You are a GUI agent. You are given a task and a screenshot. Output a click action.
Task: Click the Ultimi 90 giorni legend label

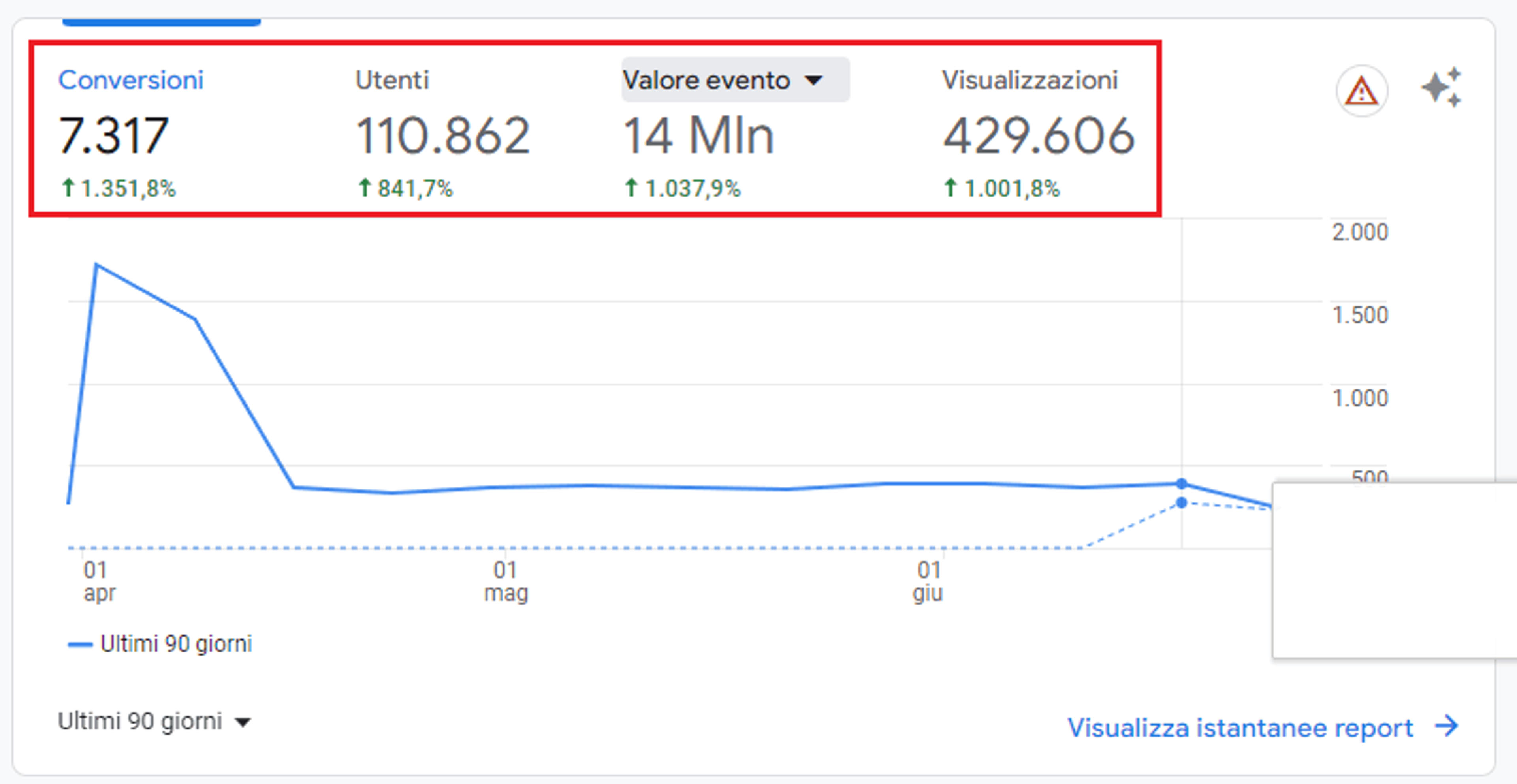tap(176, 644)
